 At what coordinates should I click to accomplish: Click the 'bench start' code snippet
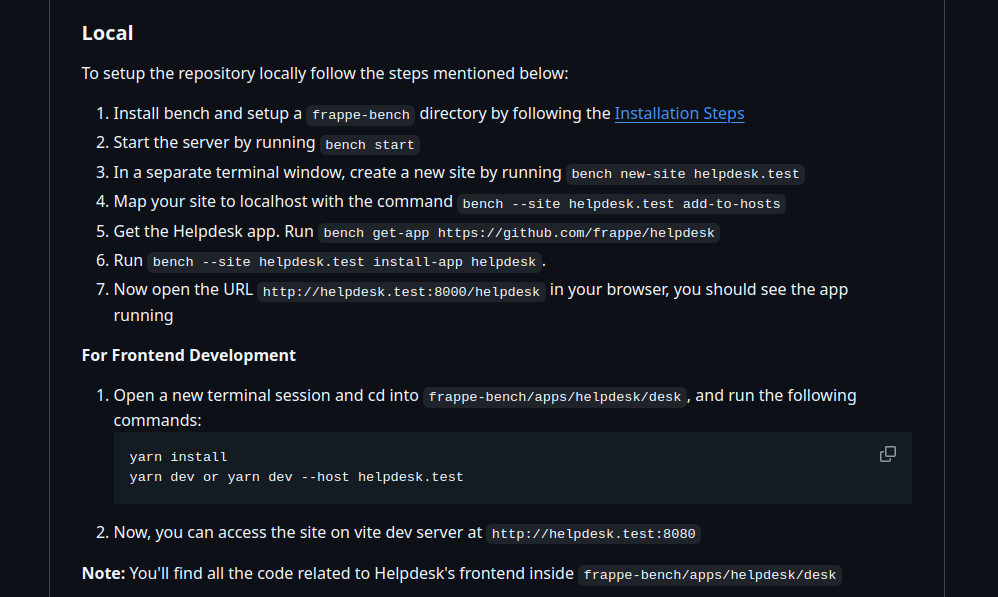[x=370, y=144]
